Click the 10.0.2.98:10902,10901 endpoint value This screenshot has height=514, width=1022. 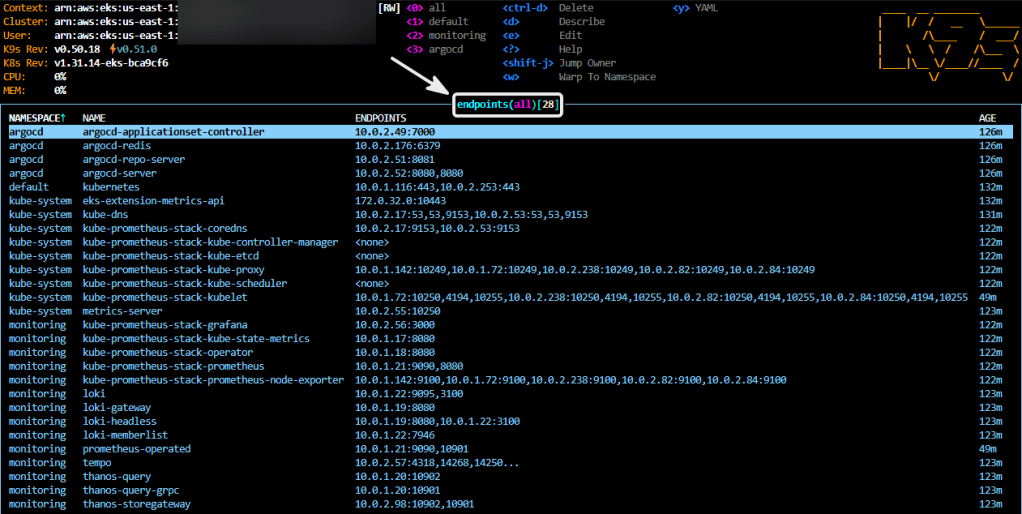415,504
